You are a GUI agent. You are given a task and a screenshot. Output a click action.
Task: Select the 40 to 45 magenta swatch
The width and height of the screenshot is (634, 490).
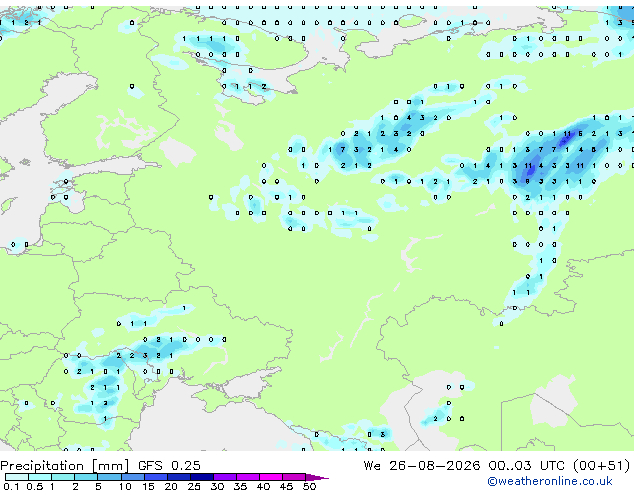click(271, 477)
